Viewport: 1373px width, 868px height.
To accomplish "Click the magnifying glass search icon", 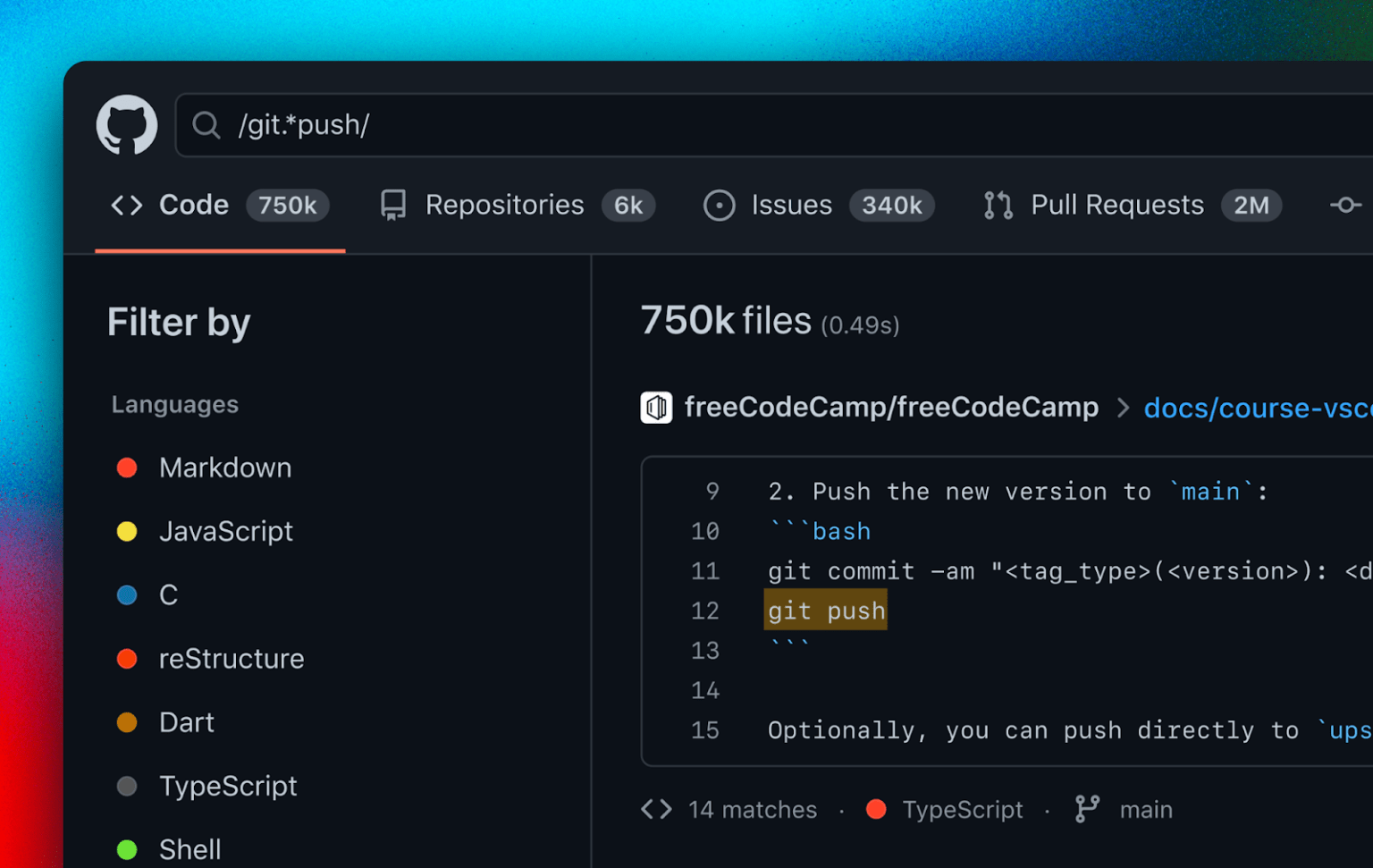I will point(206,124).
